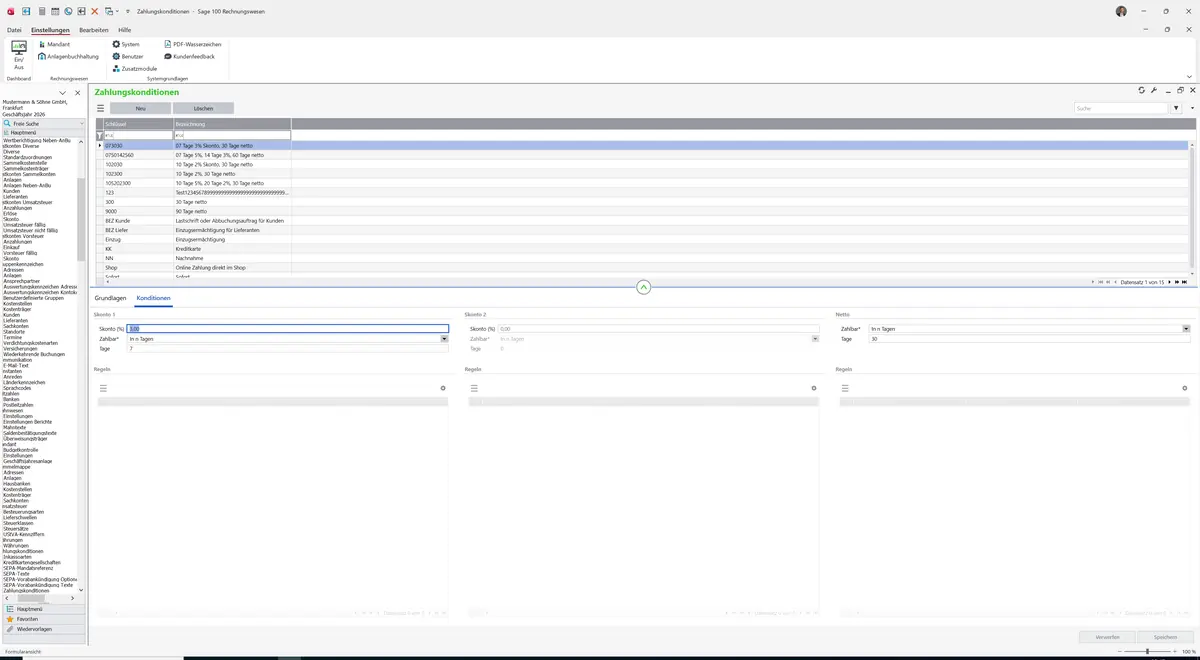This screenshot has width=1200, height=660.
Task: Click the Verwerfen button
Action: click(x=1107, y=636)
